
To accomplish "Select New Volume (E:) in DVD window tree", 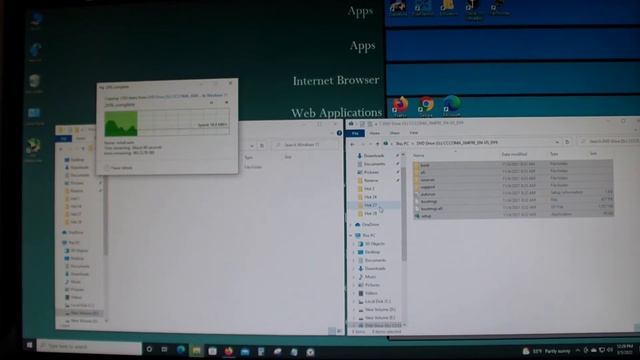I will [x=380, y=318].
